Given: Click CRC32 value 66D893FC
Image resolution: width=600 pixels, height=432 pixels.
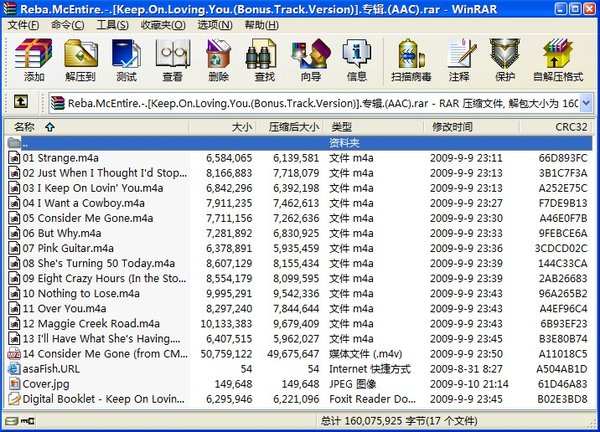Looking at the screenshot, I should pos(563,158).
